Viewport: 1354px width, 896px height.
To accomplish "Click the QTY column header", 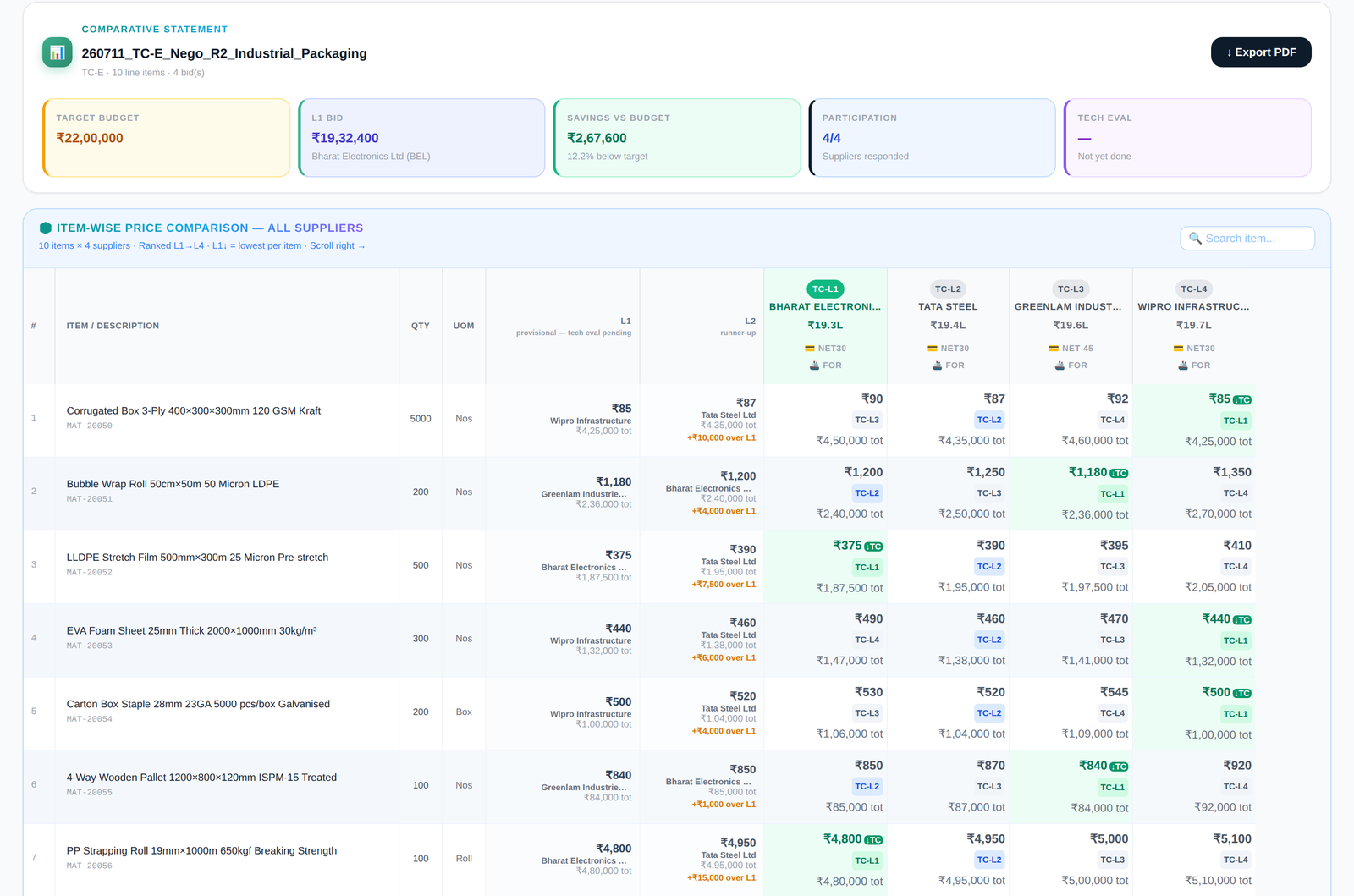I will (x=421, y=326).
